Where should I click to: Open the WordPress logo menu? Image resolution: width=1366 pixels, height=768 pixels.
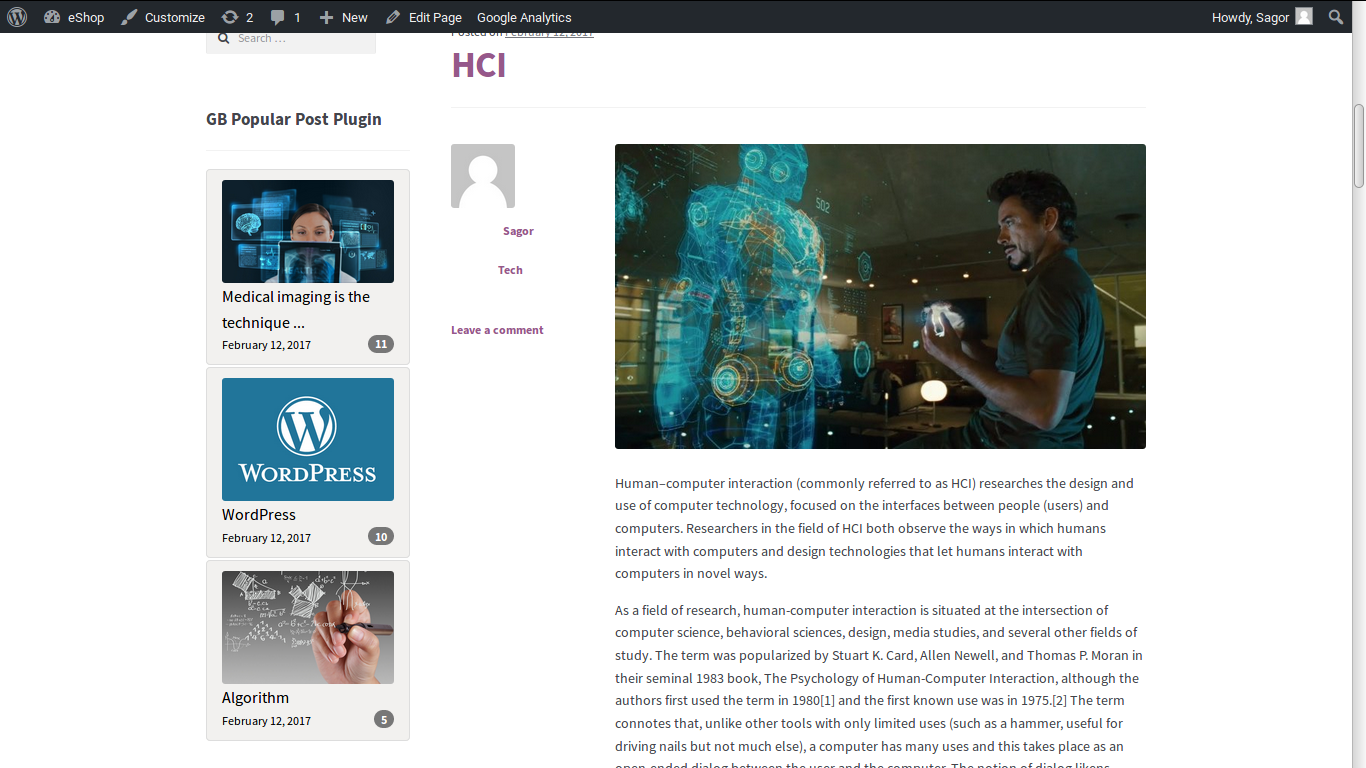pos(17,17)
